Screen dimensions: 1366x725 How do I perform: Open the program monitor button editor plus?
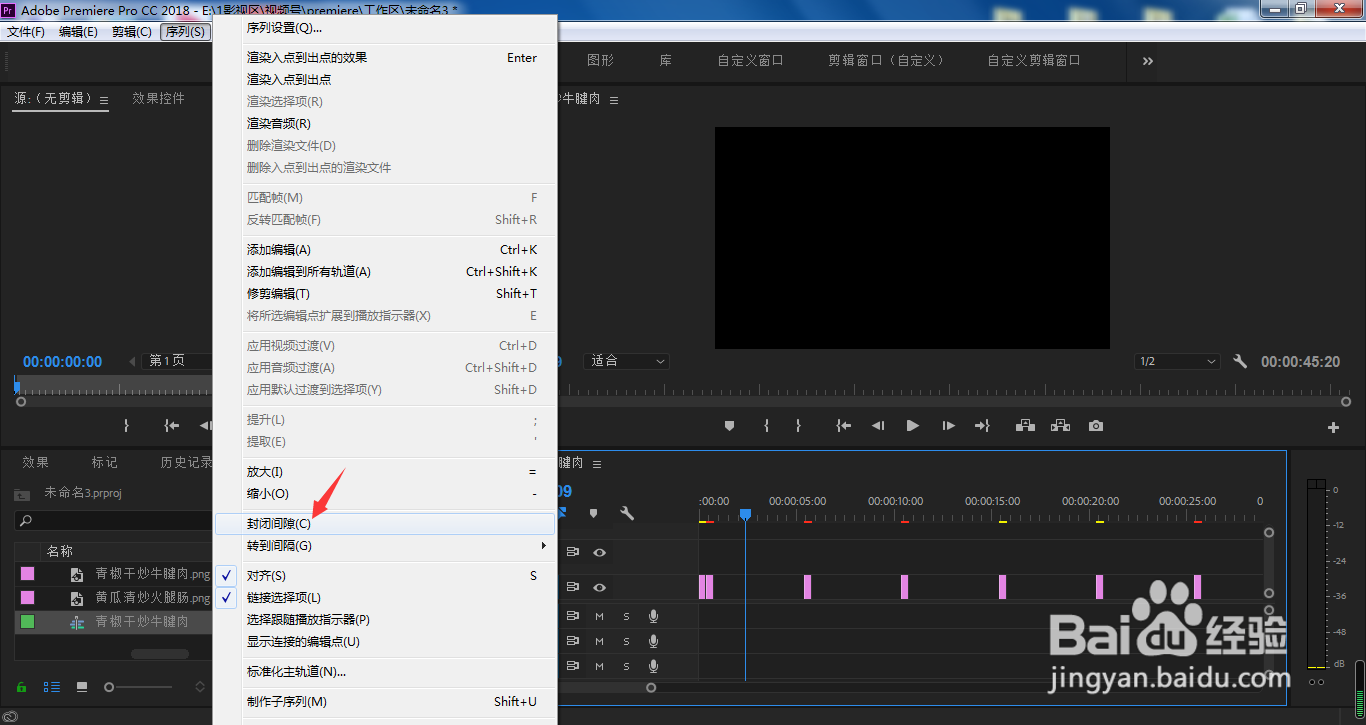(x=1333, y=427)
